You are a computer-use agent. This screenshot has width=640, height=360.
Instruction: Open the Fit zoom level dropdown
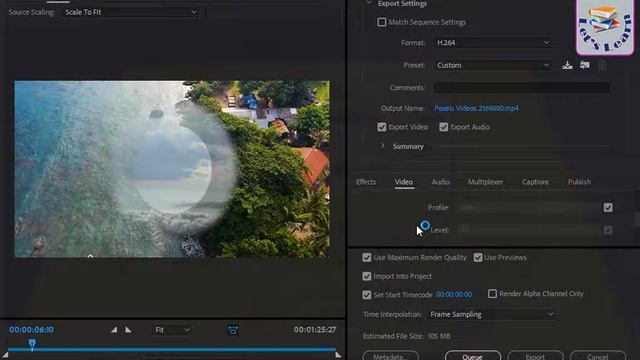[172, 330]
